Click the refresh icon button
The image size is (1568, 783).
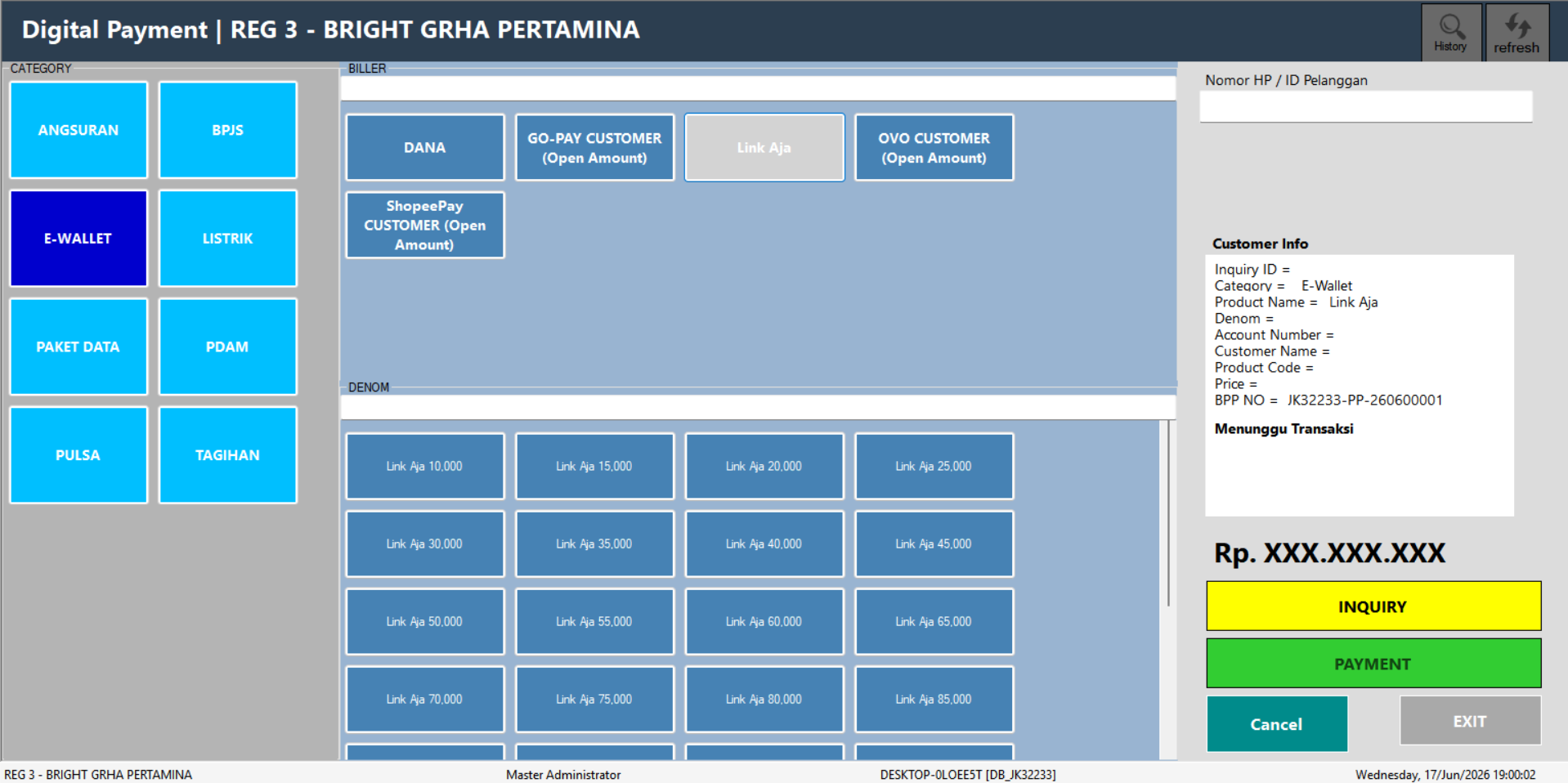[x=1516, y=33]
